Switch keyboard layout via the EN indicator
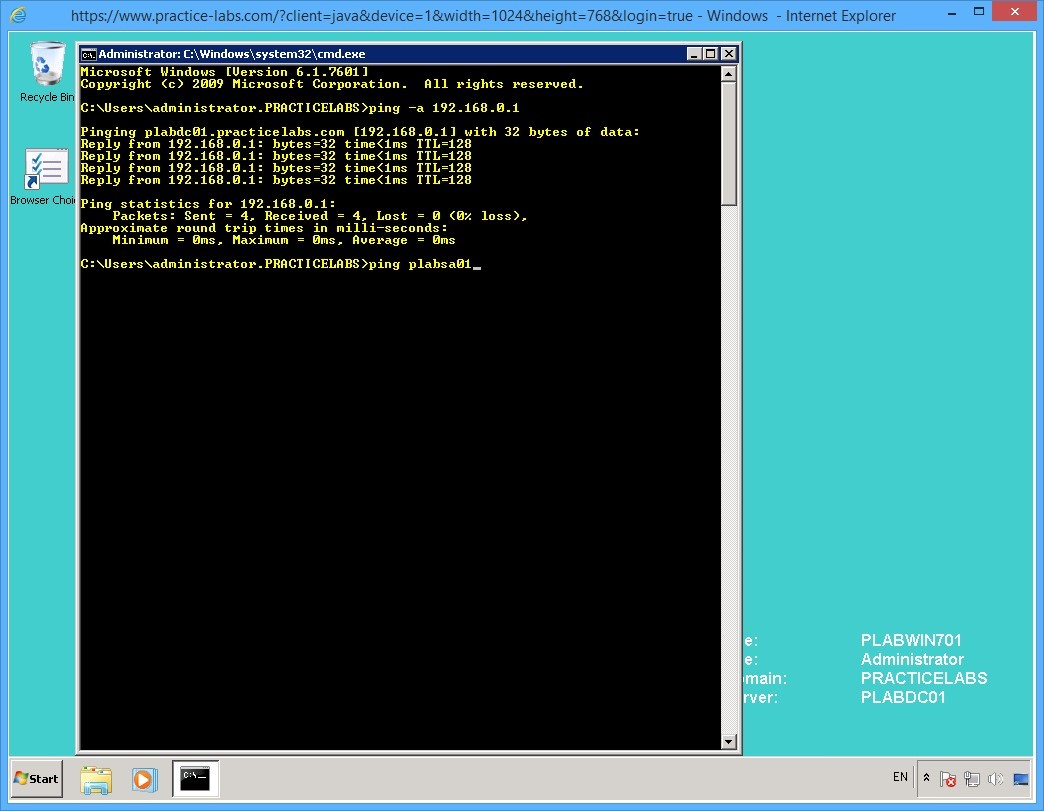 pyautogui.click(x=899, y=778)
